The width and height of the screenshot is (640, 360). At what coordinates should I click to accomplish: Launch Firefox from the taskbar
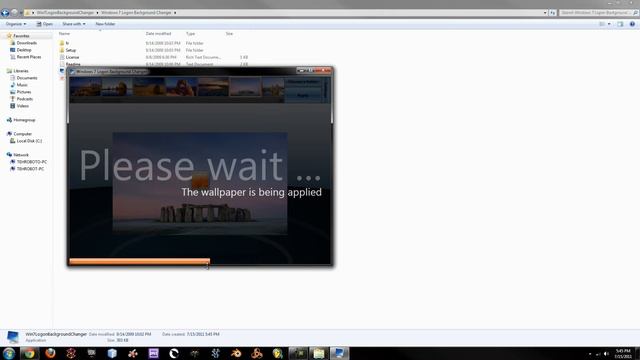coord(50,353)
